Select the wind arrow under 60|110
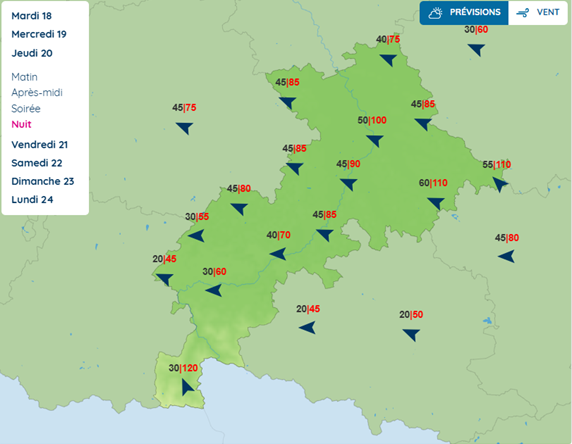The image size is (572, 444). tap(436, 204)
